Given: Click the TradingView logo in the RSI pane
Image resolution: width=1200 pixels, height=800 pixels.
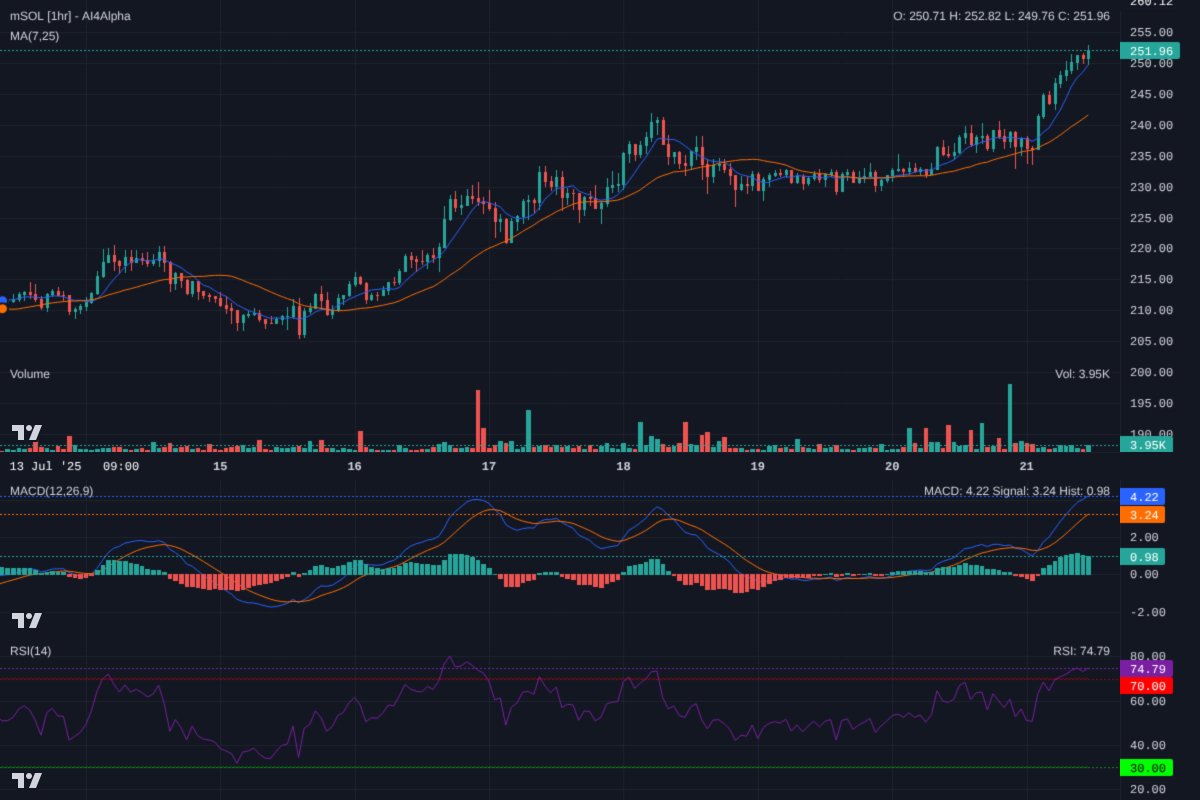Looking at the screenshot, I should coord(27,780).
